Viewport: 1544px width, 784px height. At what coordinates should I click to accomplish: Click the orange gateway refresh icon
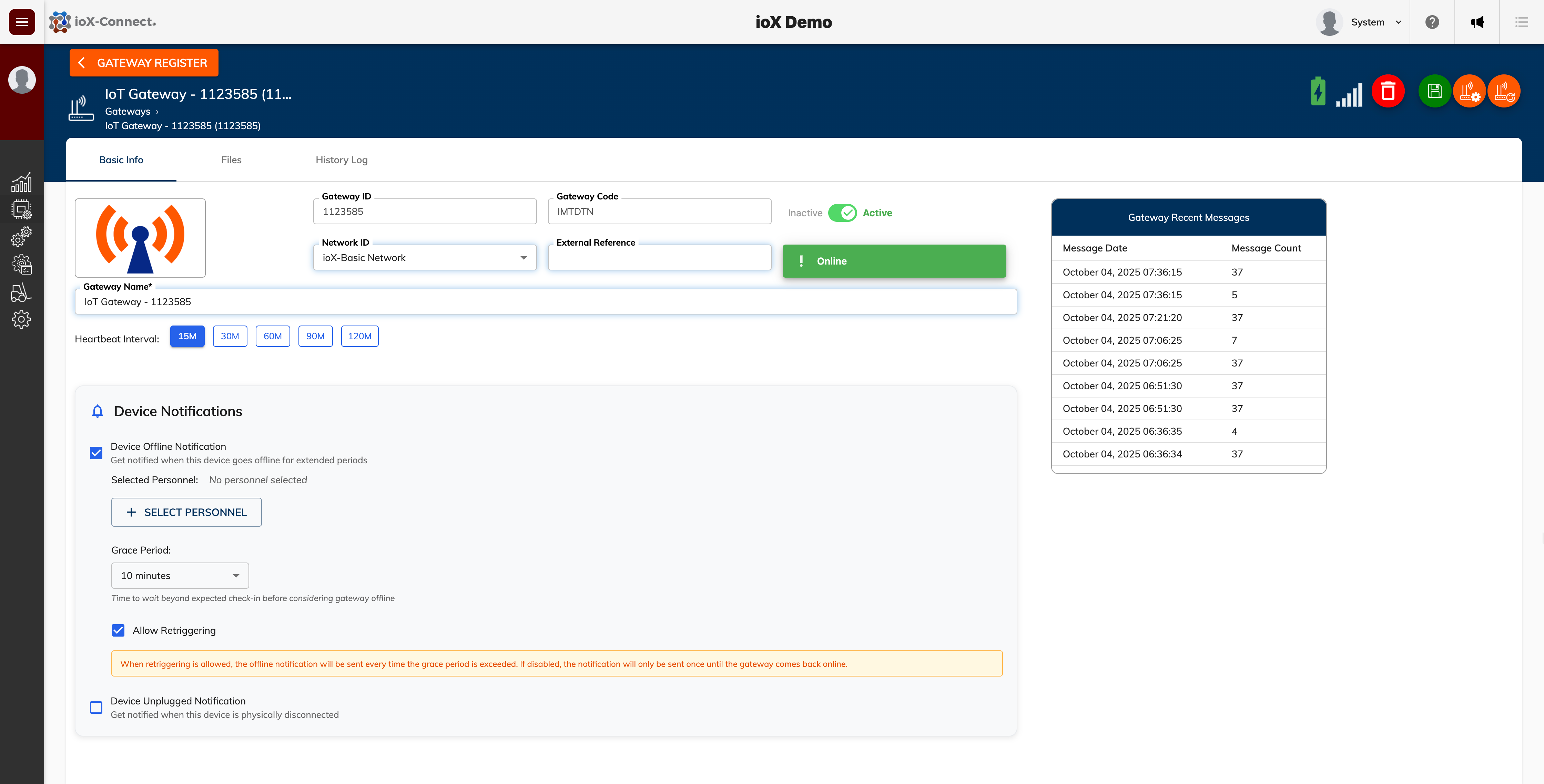pyautogui.click(x=1504, y=92)
